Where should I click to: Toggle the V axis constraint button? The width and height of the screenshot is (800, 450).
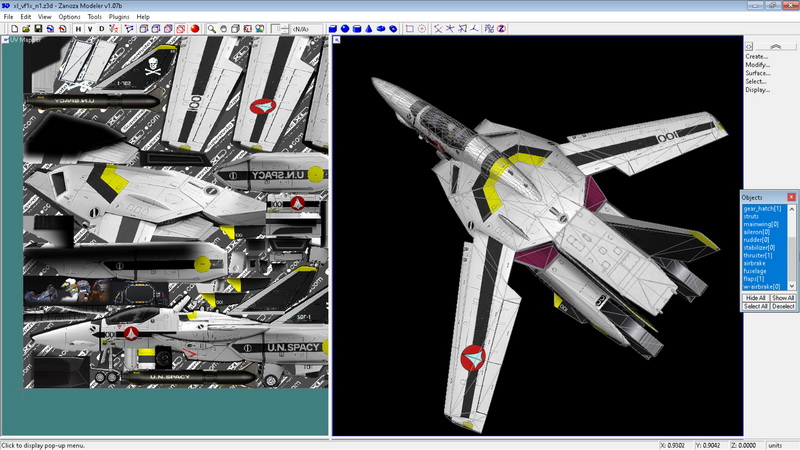coord(90,29)
